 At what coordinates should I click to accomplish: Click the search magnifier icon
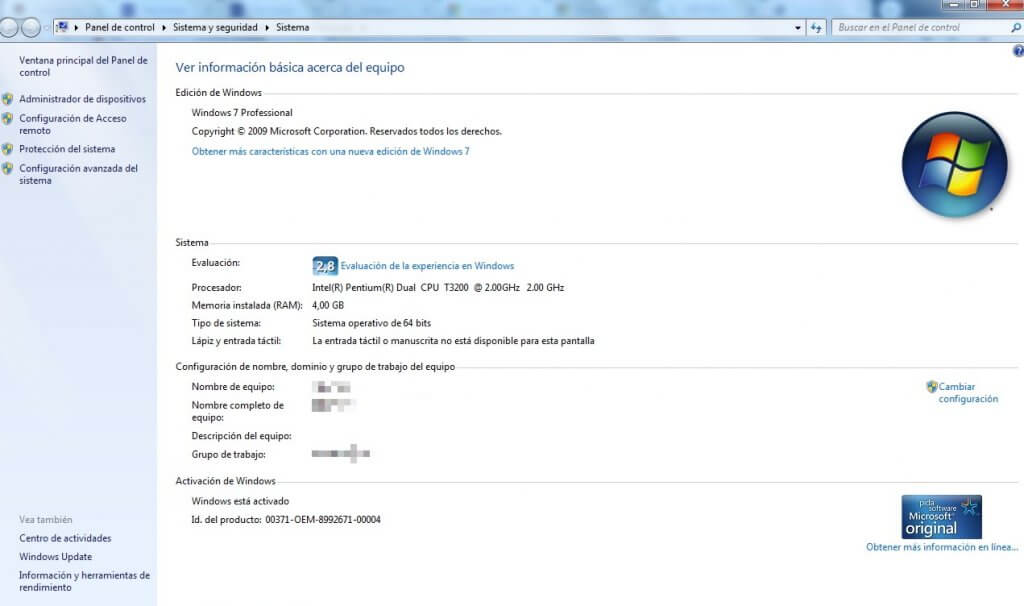pos(1016,27)
